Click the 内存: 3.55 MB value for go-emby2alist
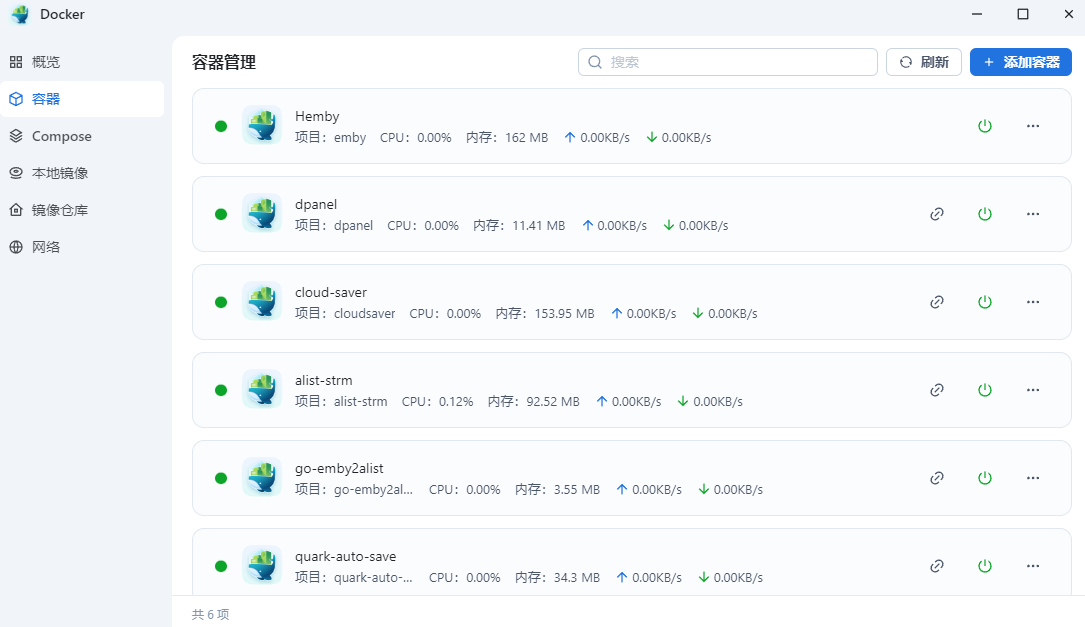 pyautogui.click(x=558, y=489)
